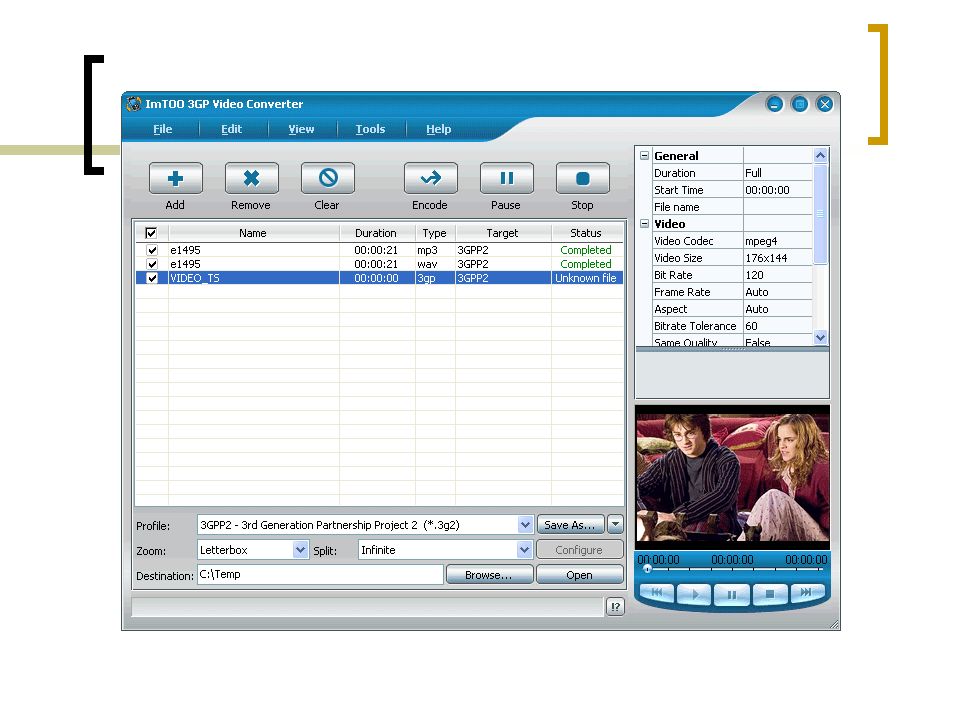Open the Profile dropdown list
Image resolution: width=960 pixels, height=720 pixels.
coord(525,525)
